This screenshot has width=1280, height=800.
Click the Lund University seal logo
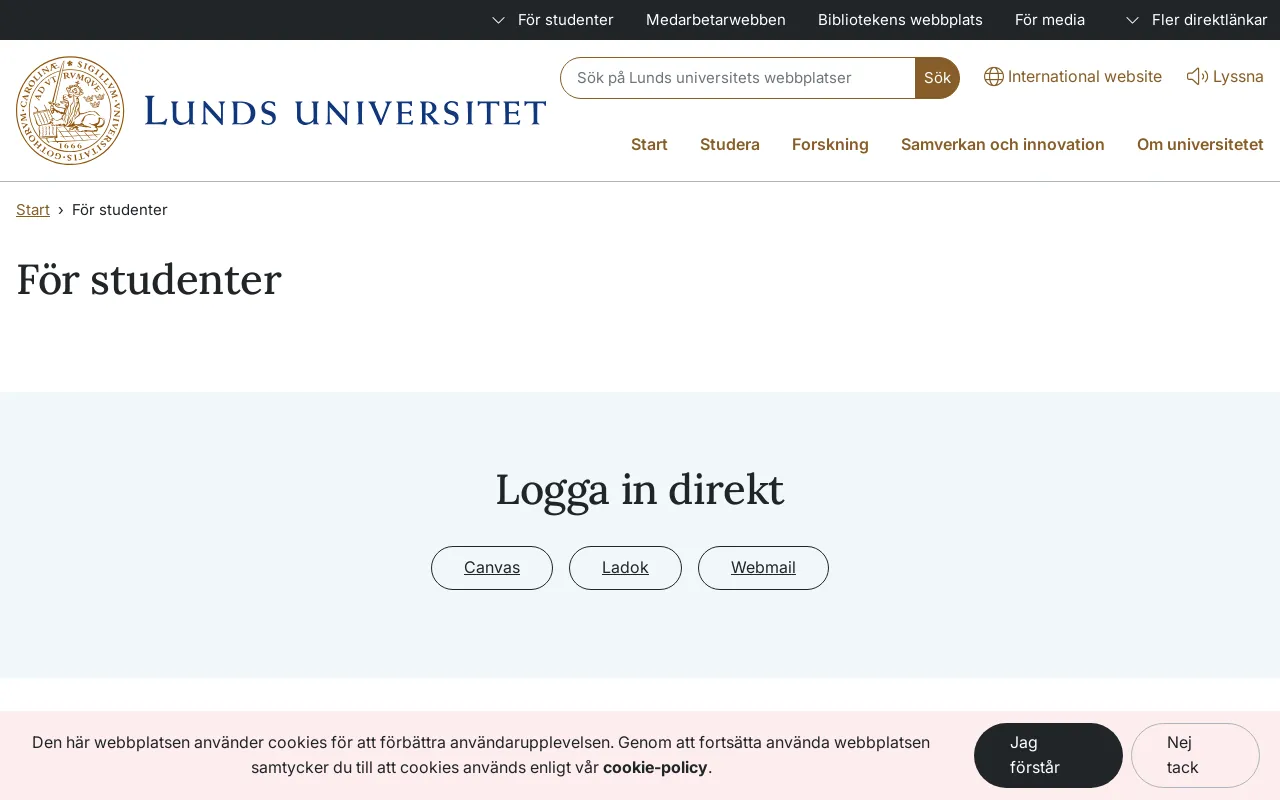click(x=70, y=110)
